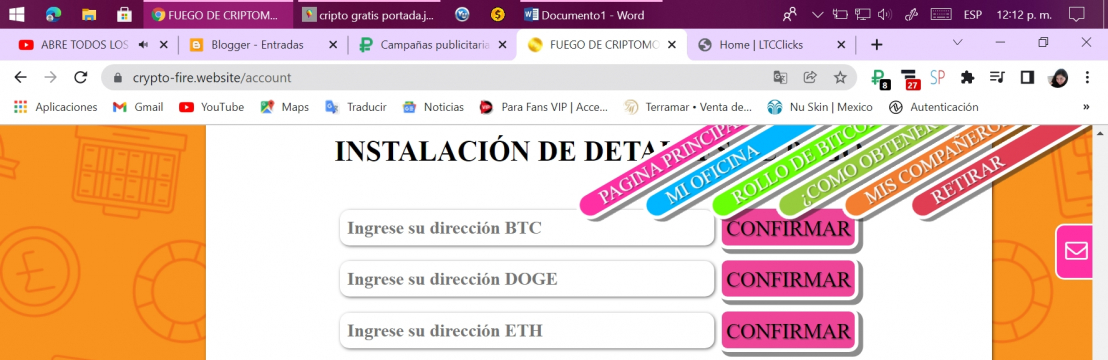Screen dimensions: 1108x360
Task: Show hidden system tray icons
Action: coord(818,14)
